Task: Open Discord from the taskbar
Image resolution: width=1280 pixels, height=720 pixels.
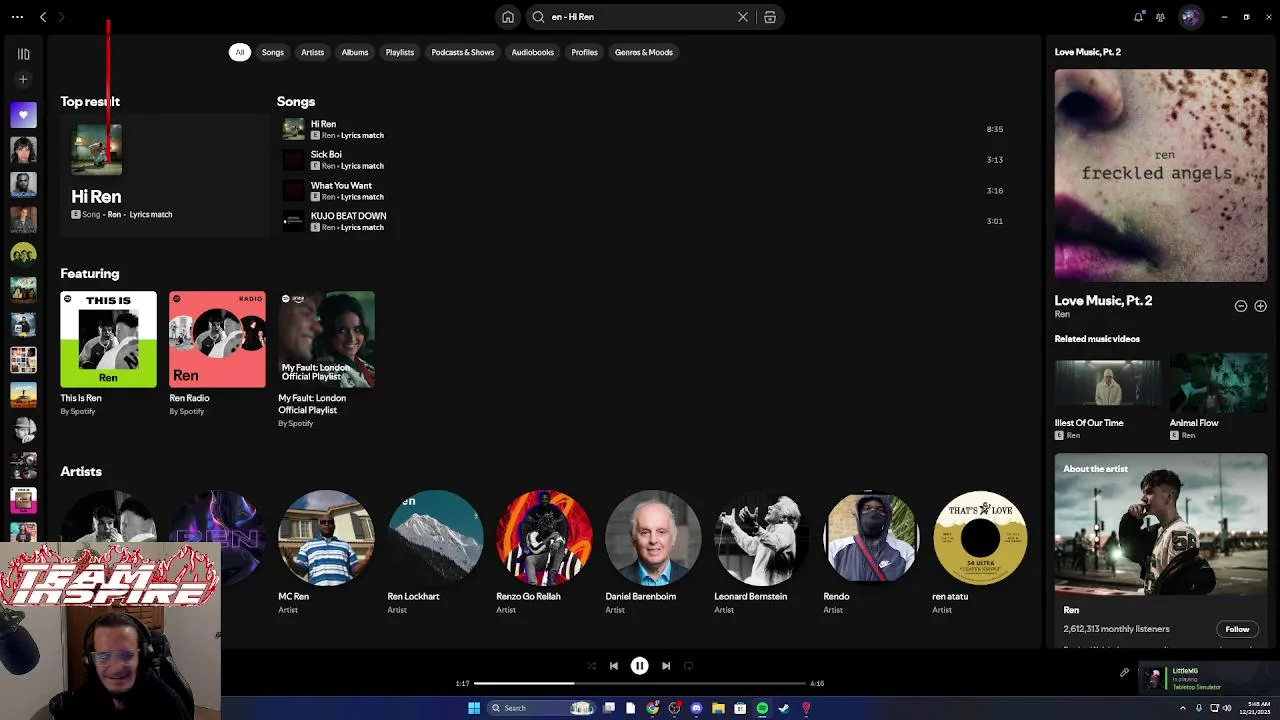Action: [x=696, y=708]
